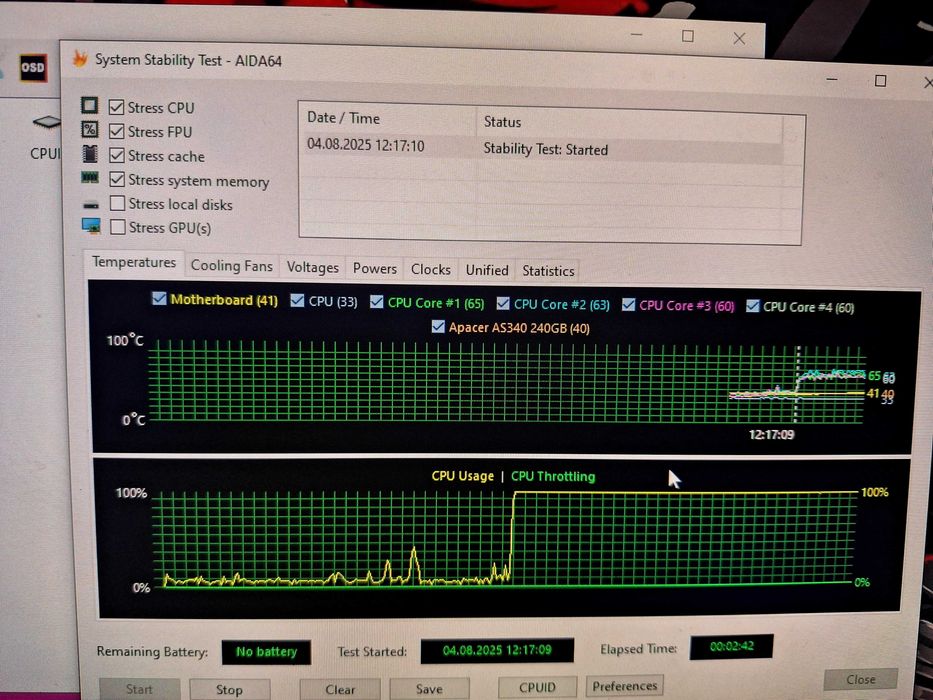Click the chip icon beside Stress cache
Screen dimensions: 933x700
(90, 154)
